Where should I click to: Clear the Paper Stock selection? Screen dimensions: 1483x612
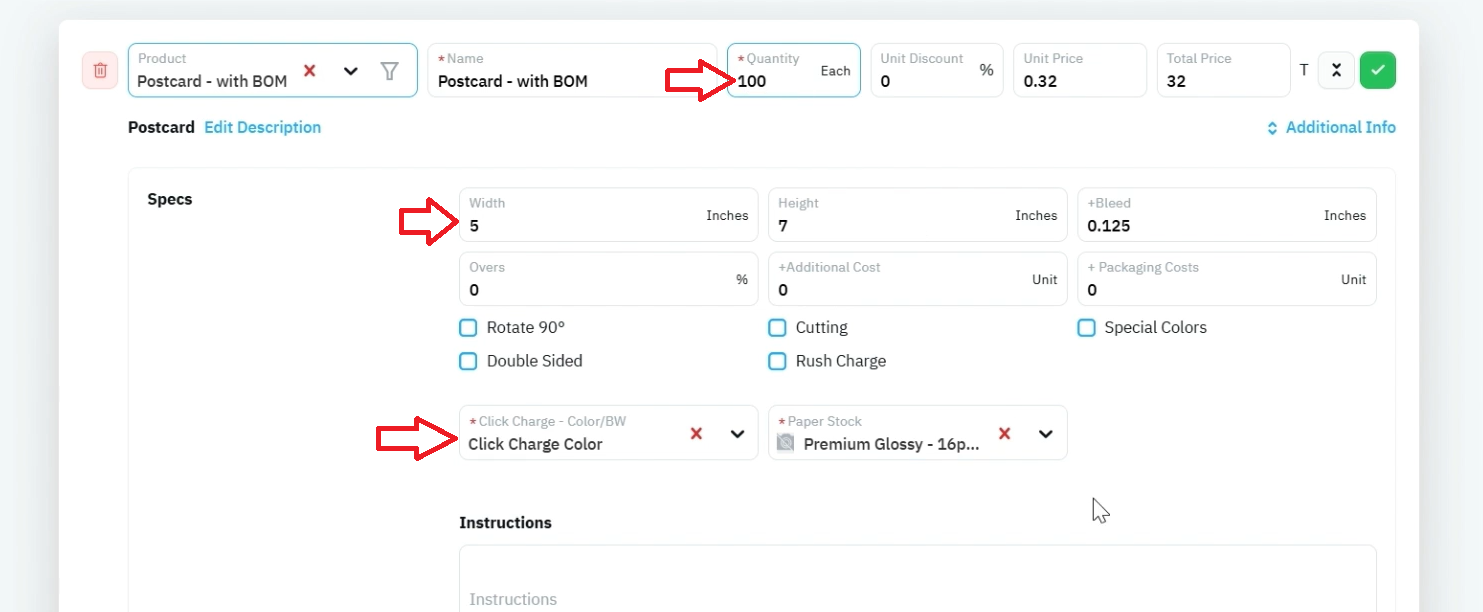click(x=1005, y=433)
